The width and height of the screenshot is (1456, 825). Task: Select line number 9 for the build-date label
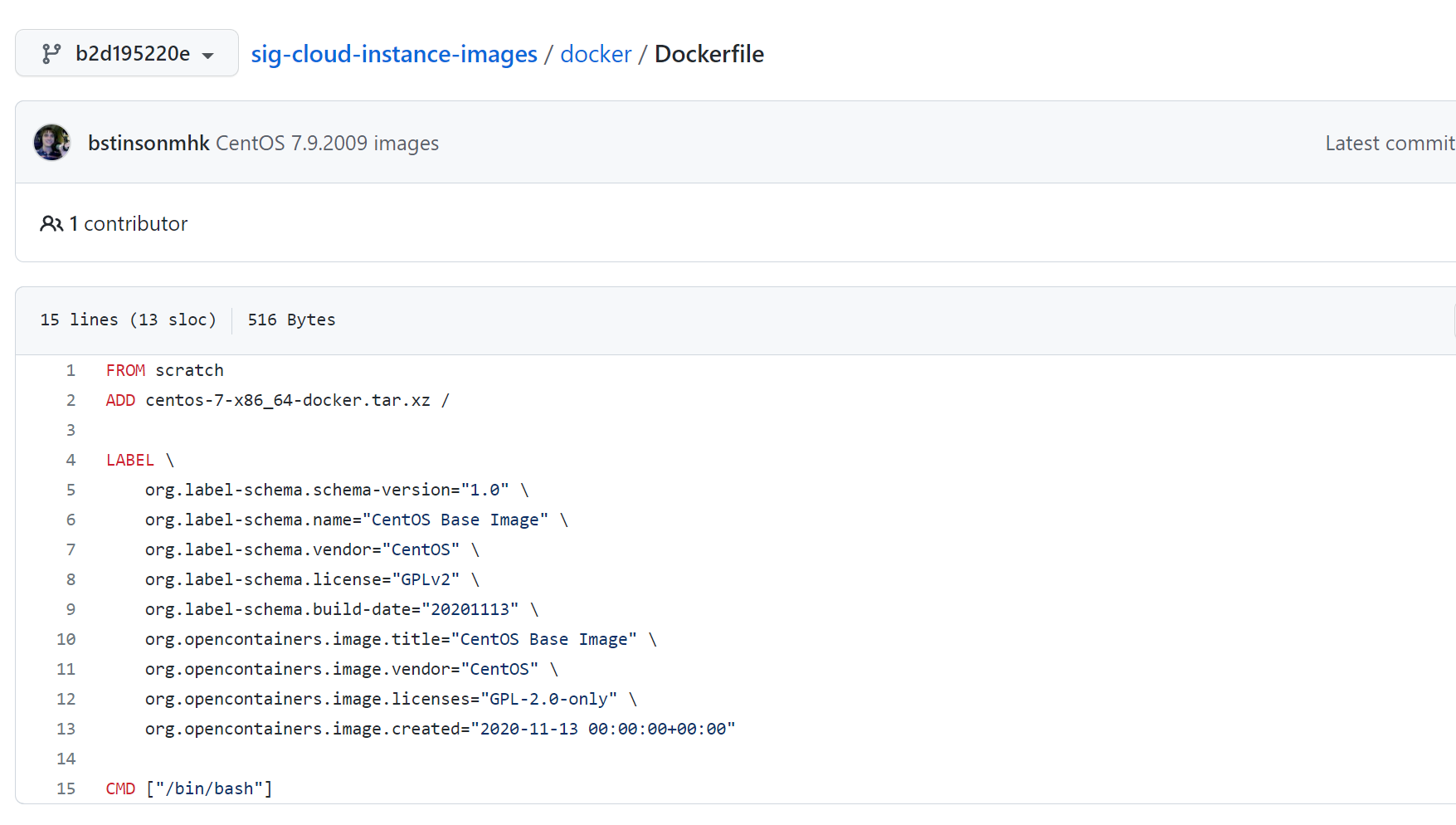click(x=71, y=610)
